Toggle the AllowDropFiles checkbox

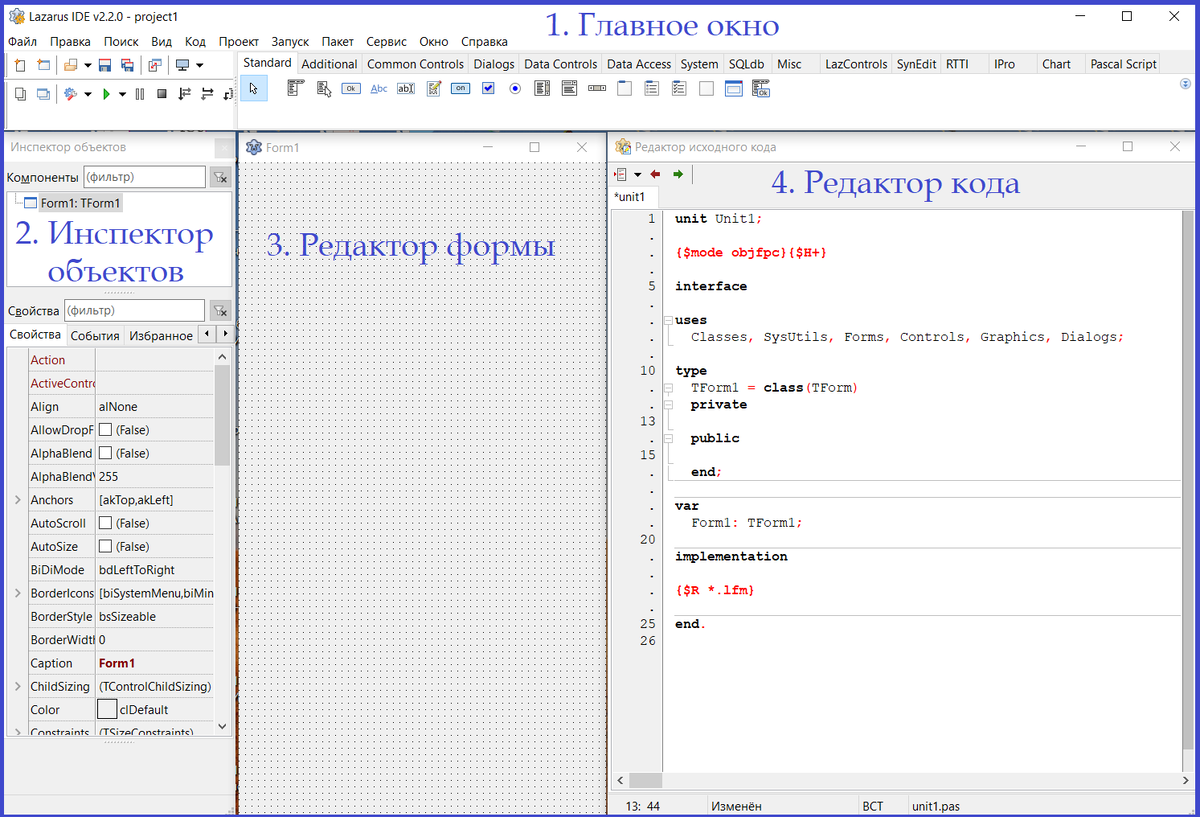click(105, 430)
